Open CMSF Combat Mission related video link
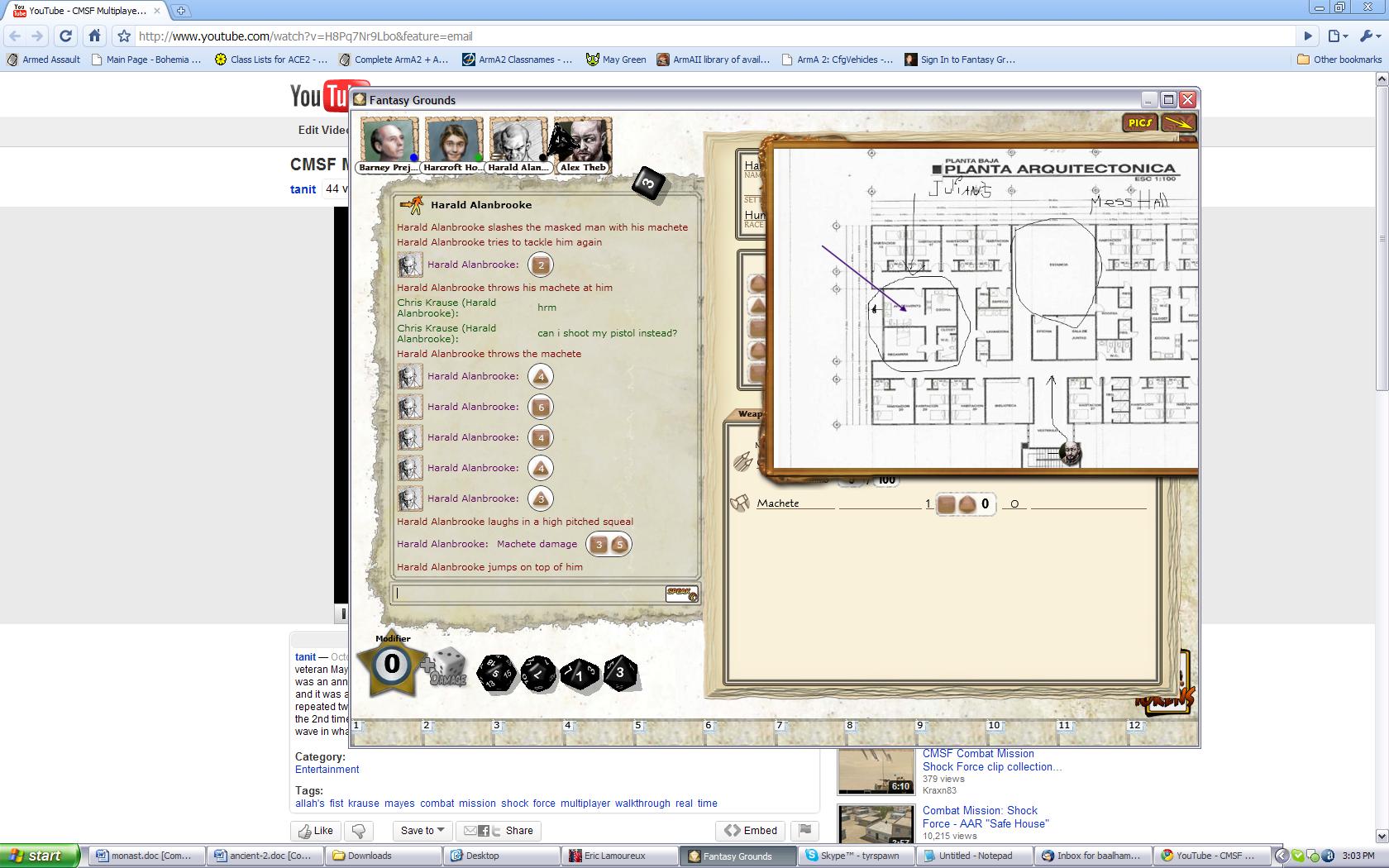 pos(991,760)
